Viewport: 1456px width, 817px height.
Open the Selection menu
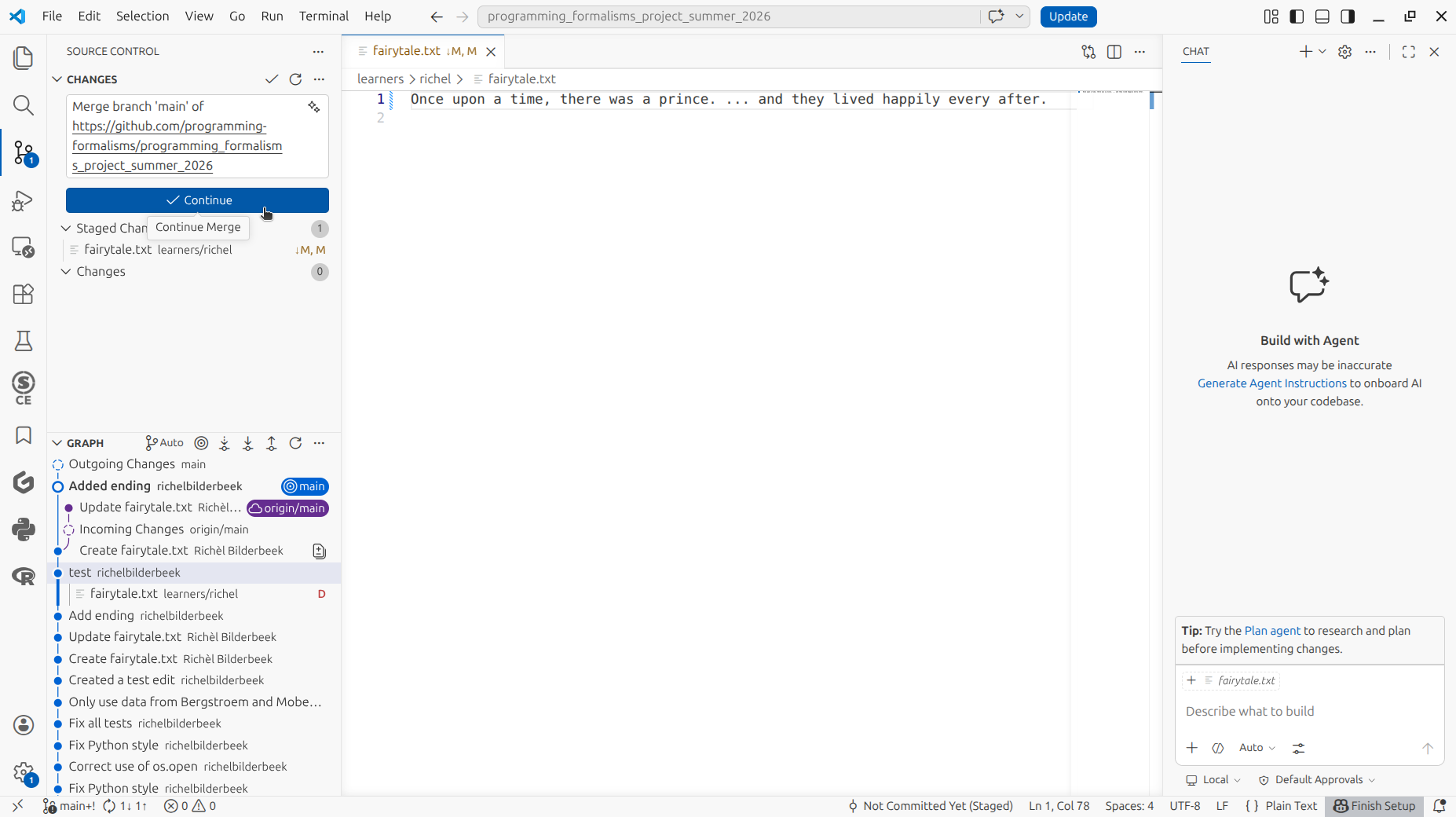[142, 16]
